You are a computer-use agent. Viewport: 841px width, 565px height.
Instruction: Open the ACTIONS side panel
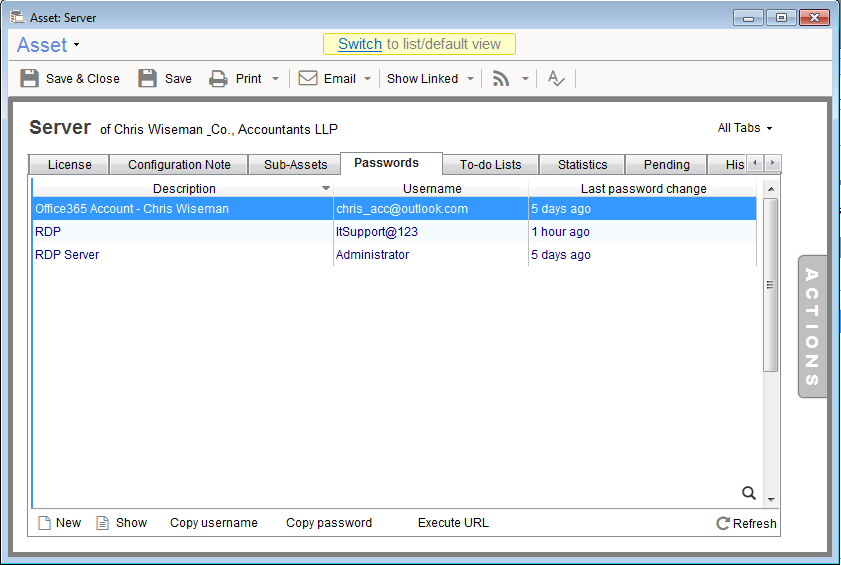[812, 327]
